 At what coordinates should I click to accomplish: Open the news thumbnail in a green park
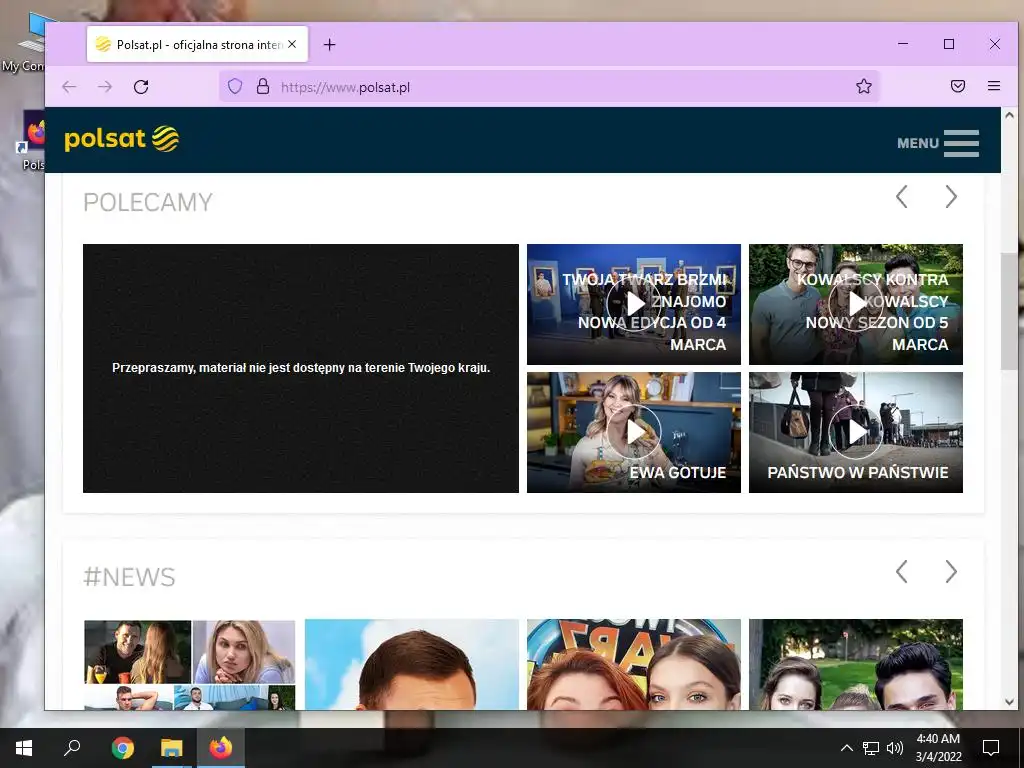(x=856, y=665)
